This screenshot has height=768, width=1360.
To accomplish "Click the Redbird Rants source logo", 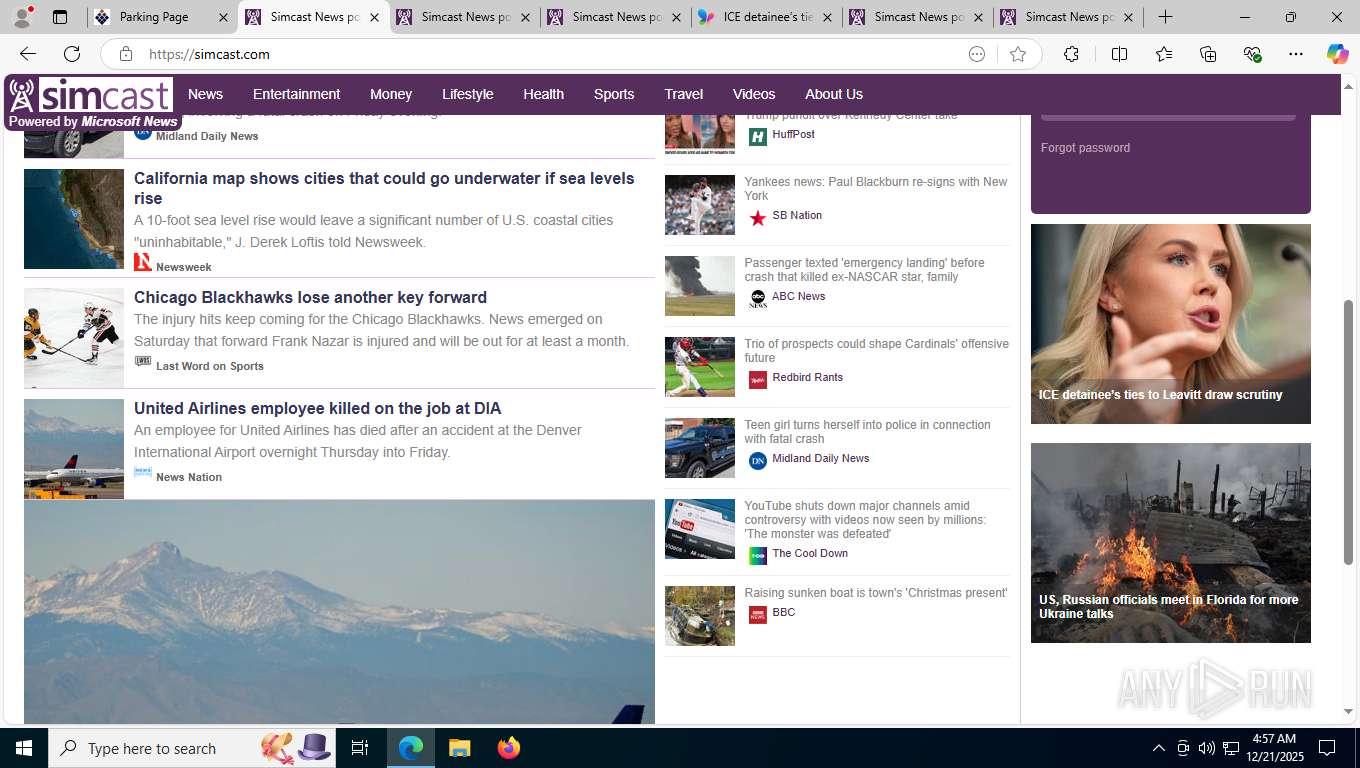I will coord(758,379).
